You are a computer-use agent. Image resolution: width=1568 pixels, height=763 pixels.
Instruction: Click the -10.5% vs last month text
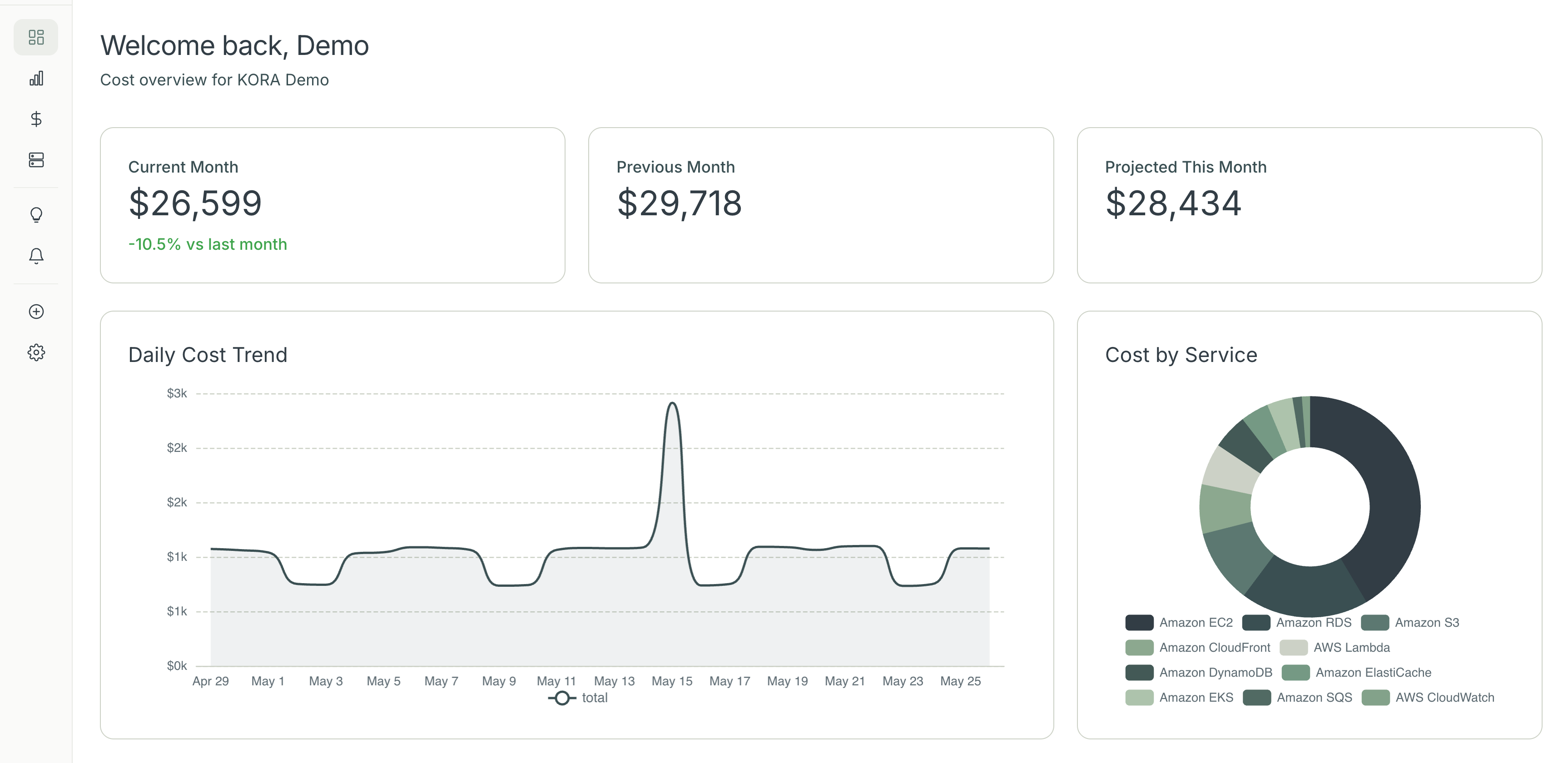[208, 244]
